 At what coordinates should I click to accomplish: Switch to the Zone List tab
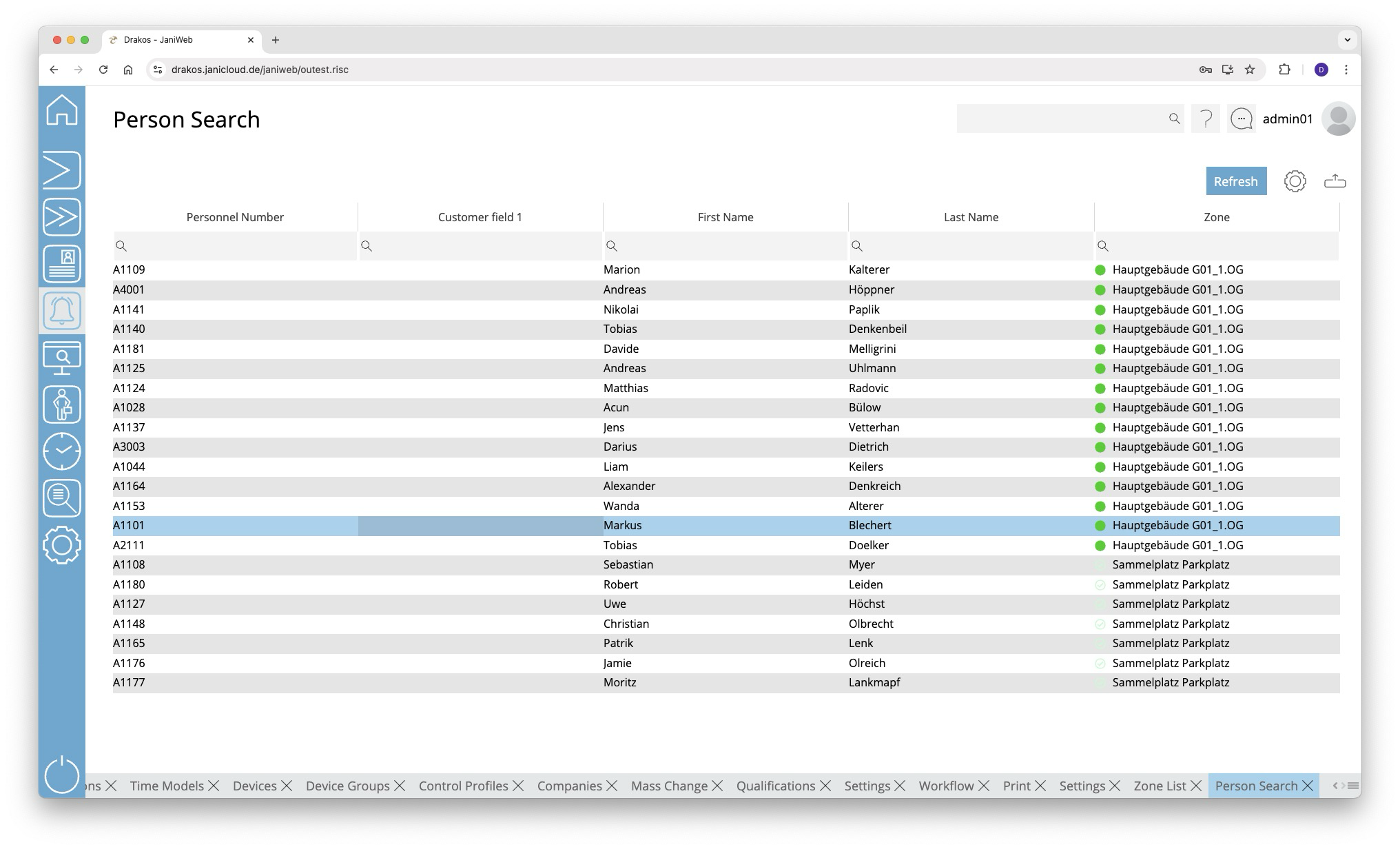pyautogui.click(x=1160, y=786)
